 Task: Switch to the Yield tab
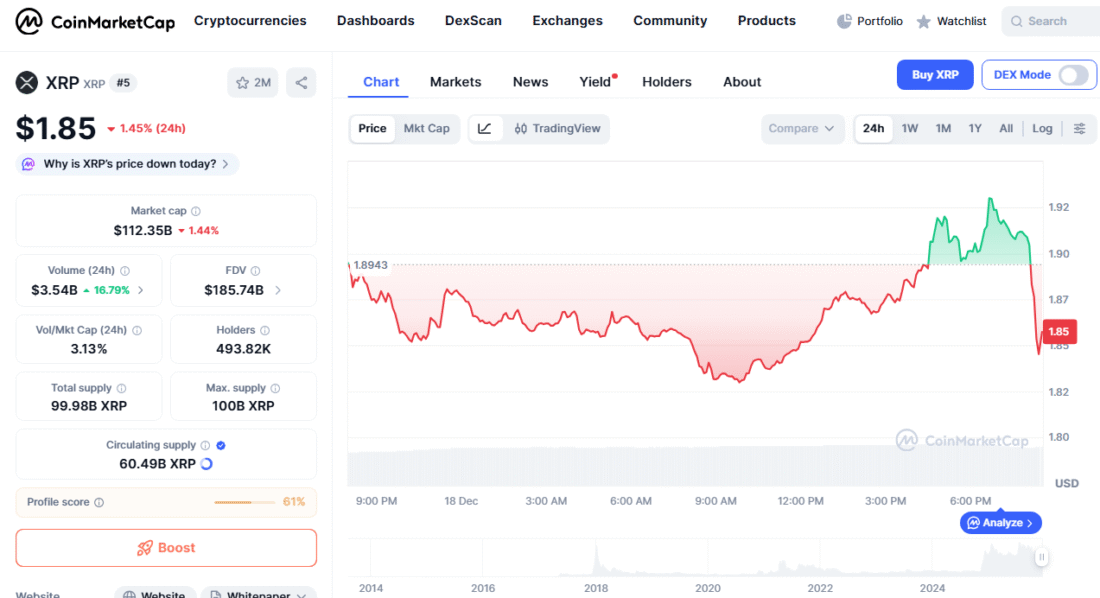(x=595, y=82)
